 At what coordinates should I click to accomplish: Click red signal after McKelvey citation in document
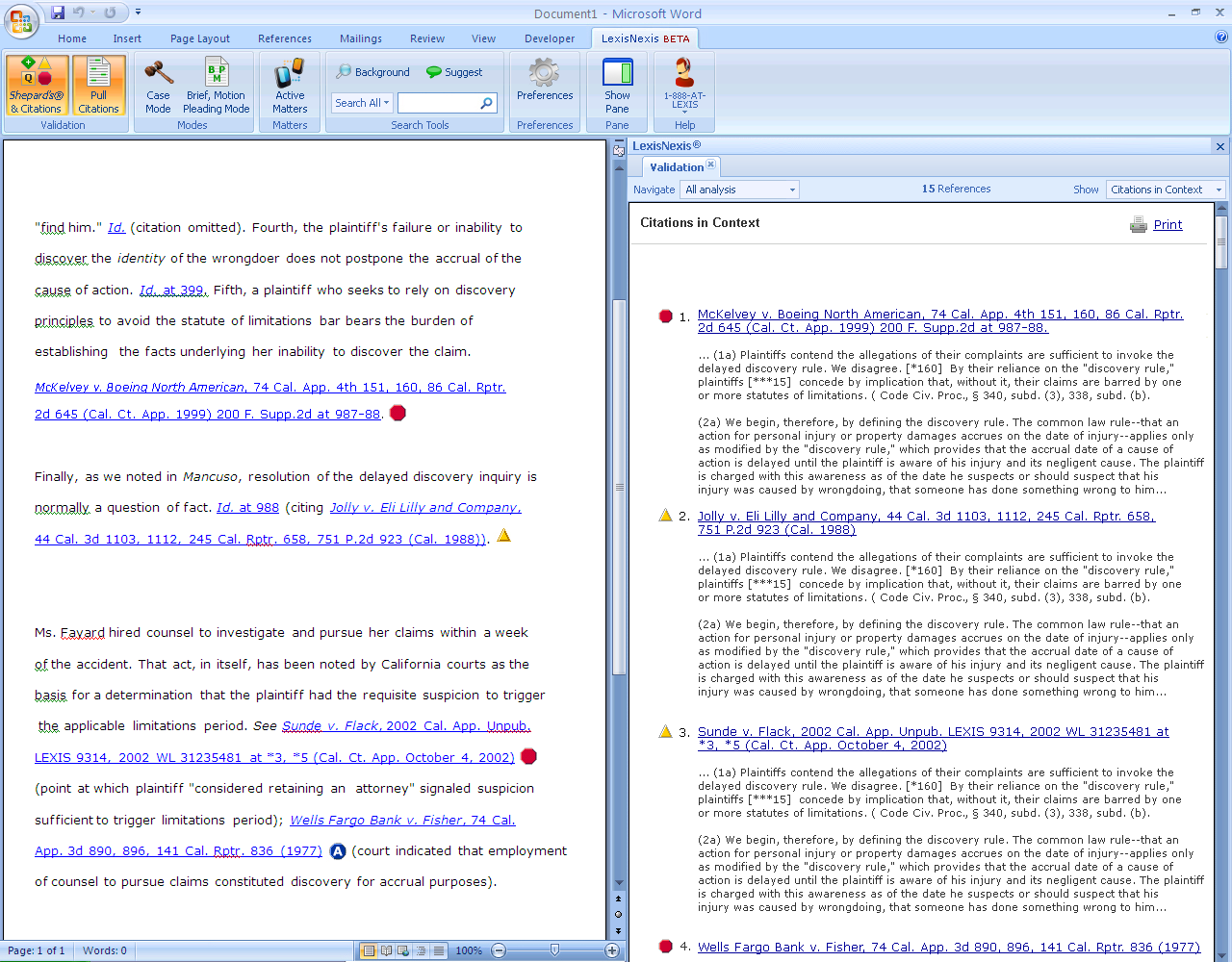pyautogui.click(x=398, y=413)
